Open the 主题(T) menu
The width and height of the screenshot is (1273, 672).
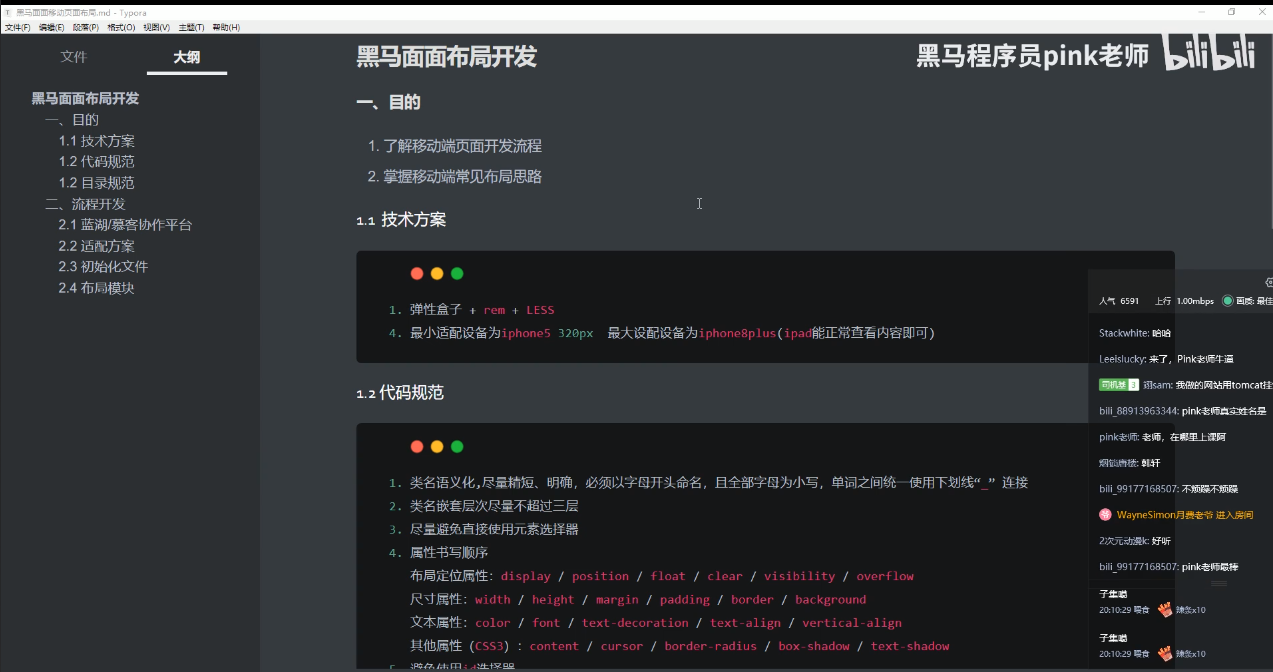click(x=191, y=27)
